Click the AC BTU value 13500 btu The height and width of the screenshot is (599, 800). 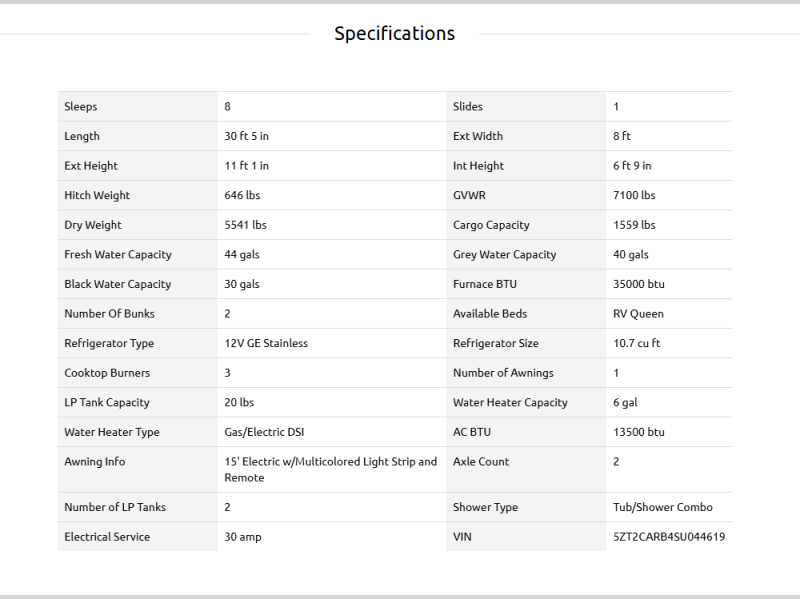638,432
